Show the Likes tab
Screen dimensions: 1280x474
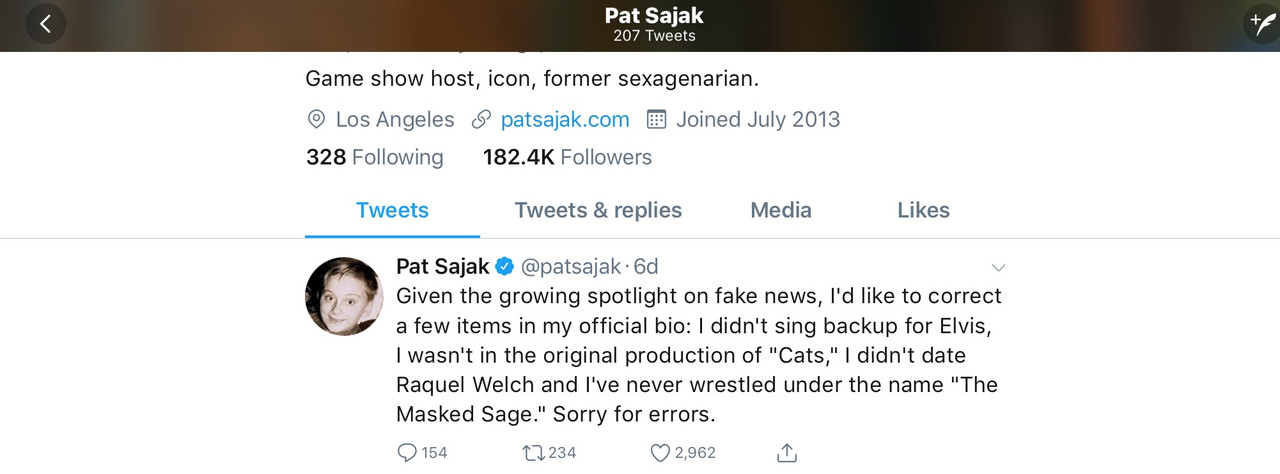[x=923, y=210]
